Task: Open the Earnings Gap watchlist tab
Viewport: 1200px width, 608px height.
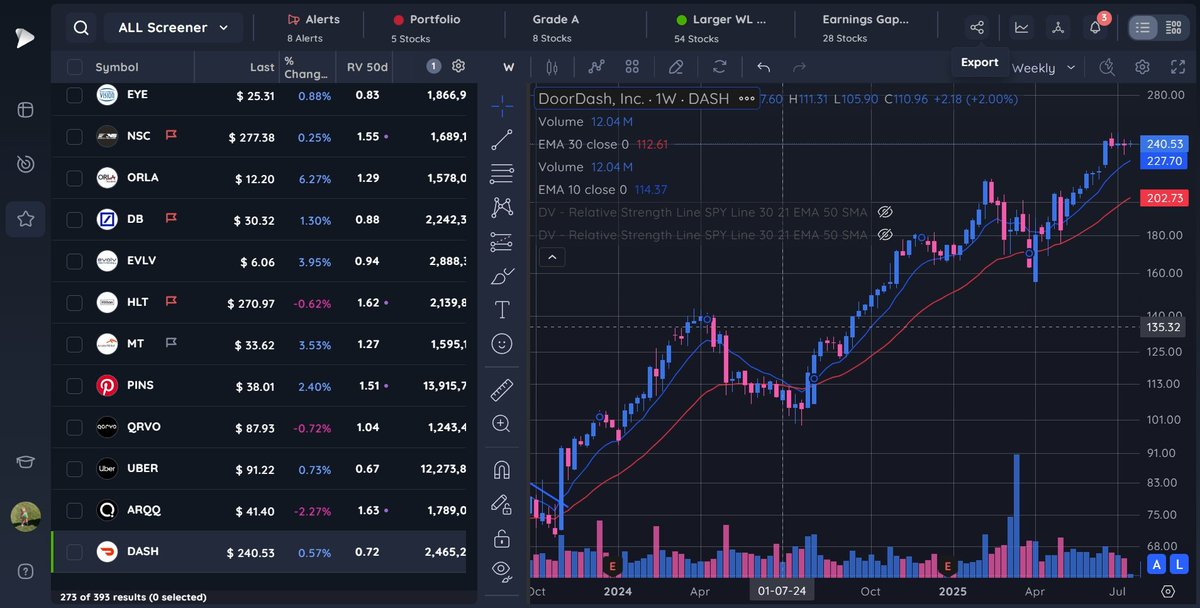Action: click(x=863, y=28)
